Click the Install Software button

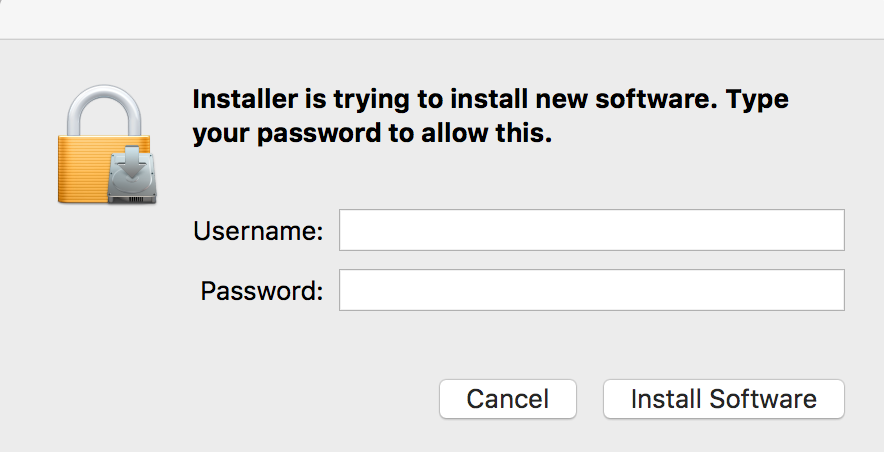point(723,399)
